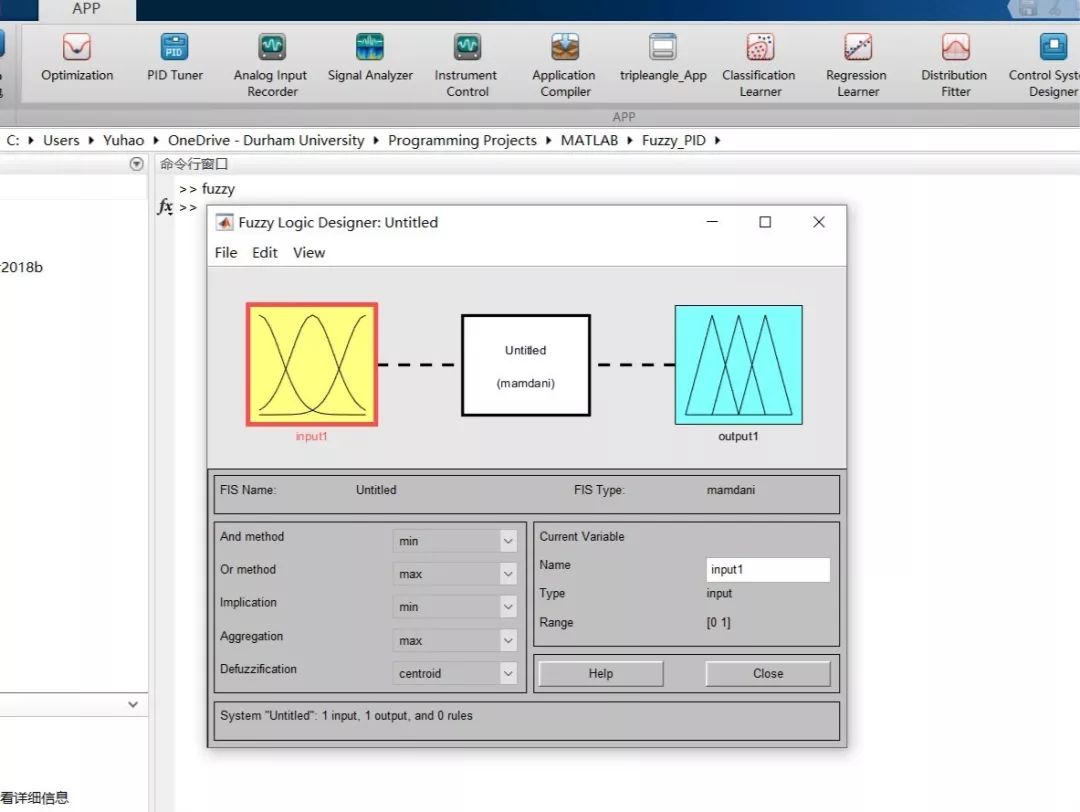Open the Optimization app

pos(76,59)
